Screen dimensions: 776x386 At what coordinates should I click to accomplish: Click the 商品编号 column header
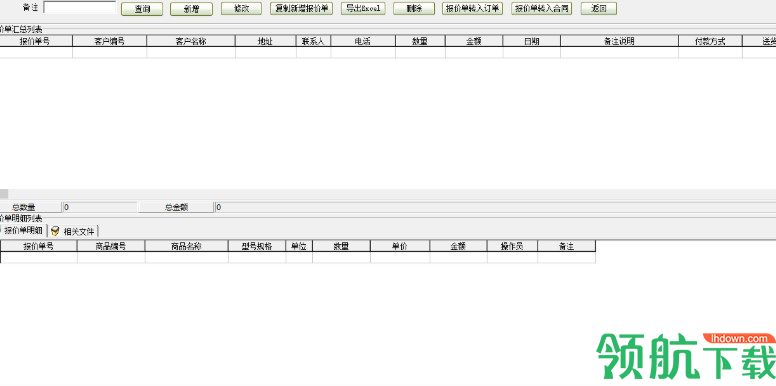[111, 246]
